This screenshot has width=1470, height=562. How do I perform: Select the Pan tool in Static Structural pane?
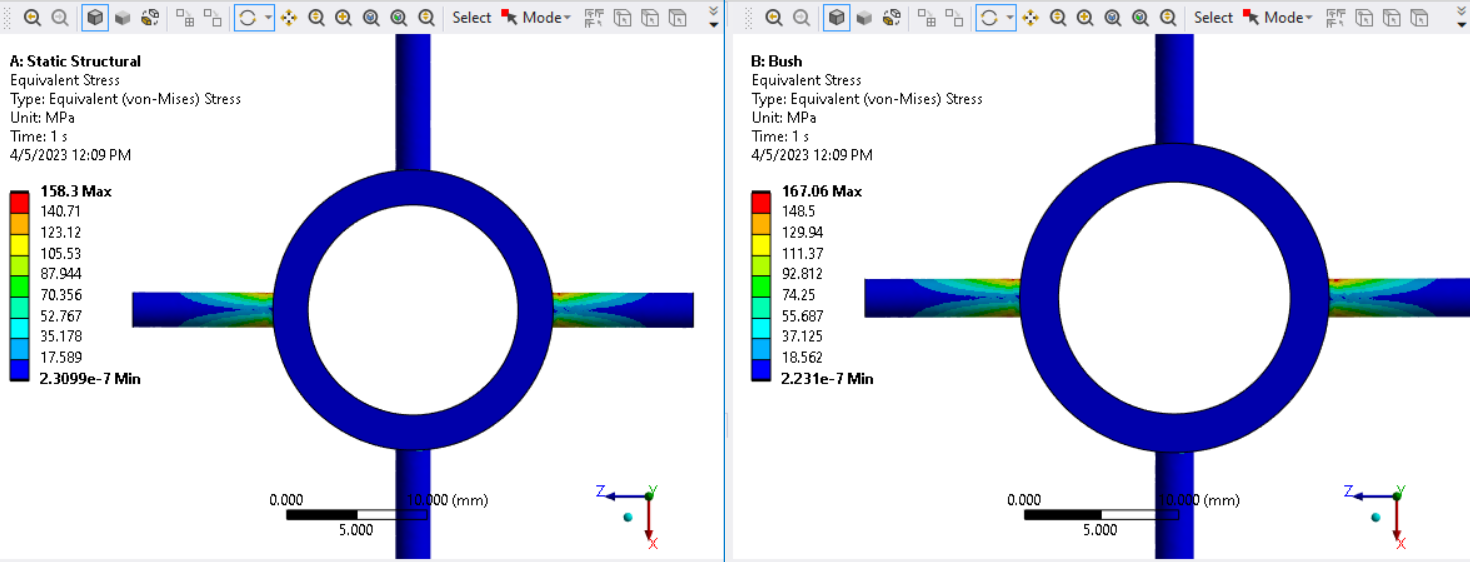(289, 18)
